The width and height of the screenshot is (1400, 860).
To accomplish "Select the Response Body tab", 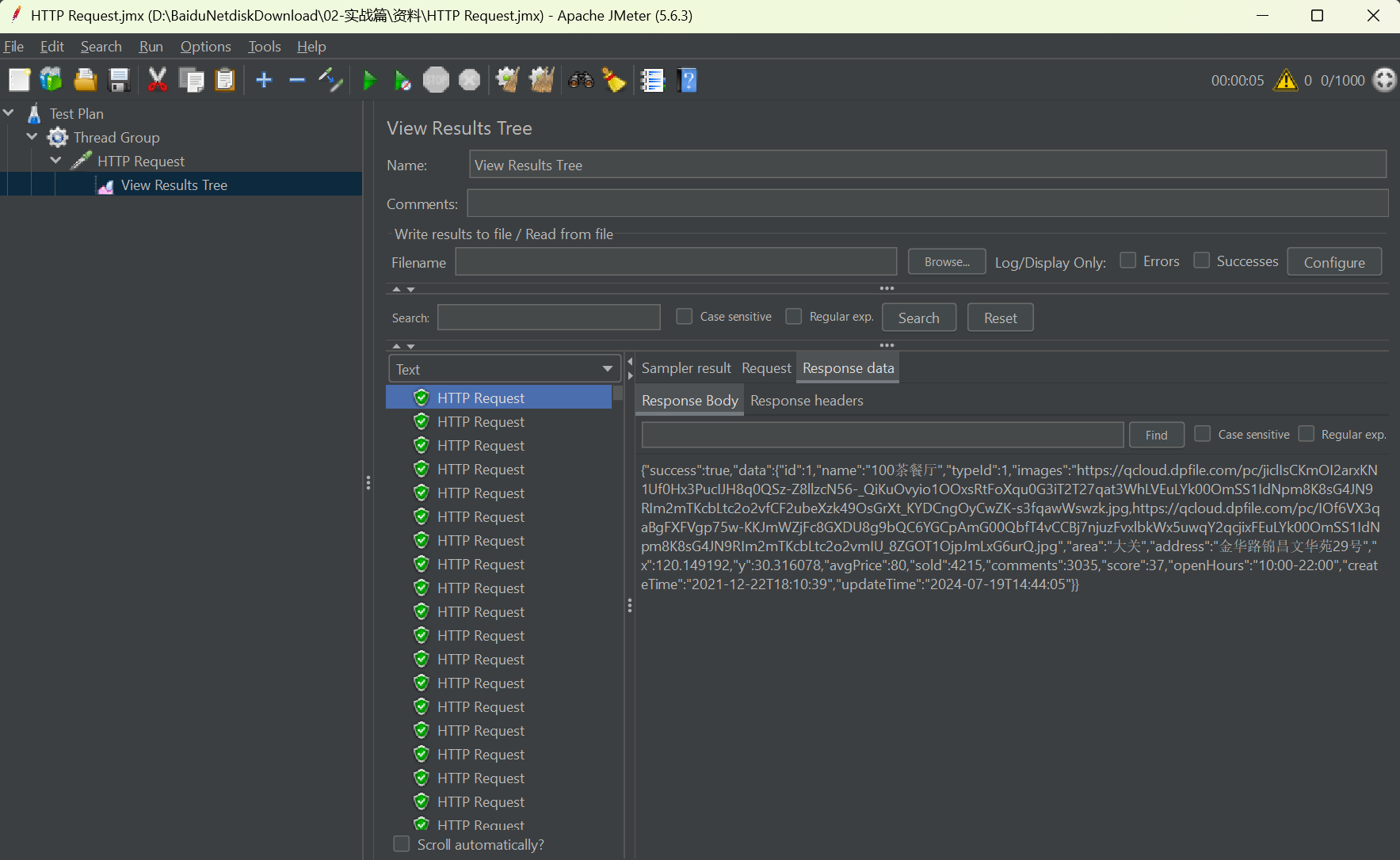I will point(689,401).
